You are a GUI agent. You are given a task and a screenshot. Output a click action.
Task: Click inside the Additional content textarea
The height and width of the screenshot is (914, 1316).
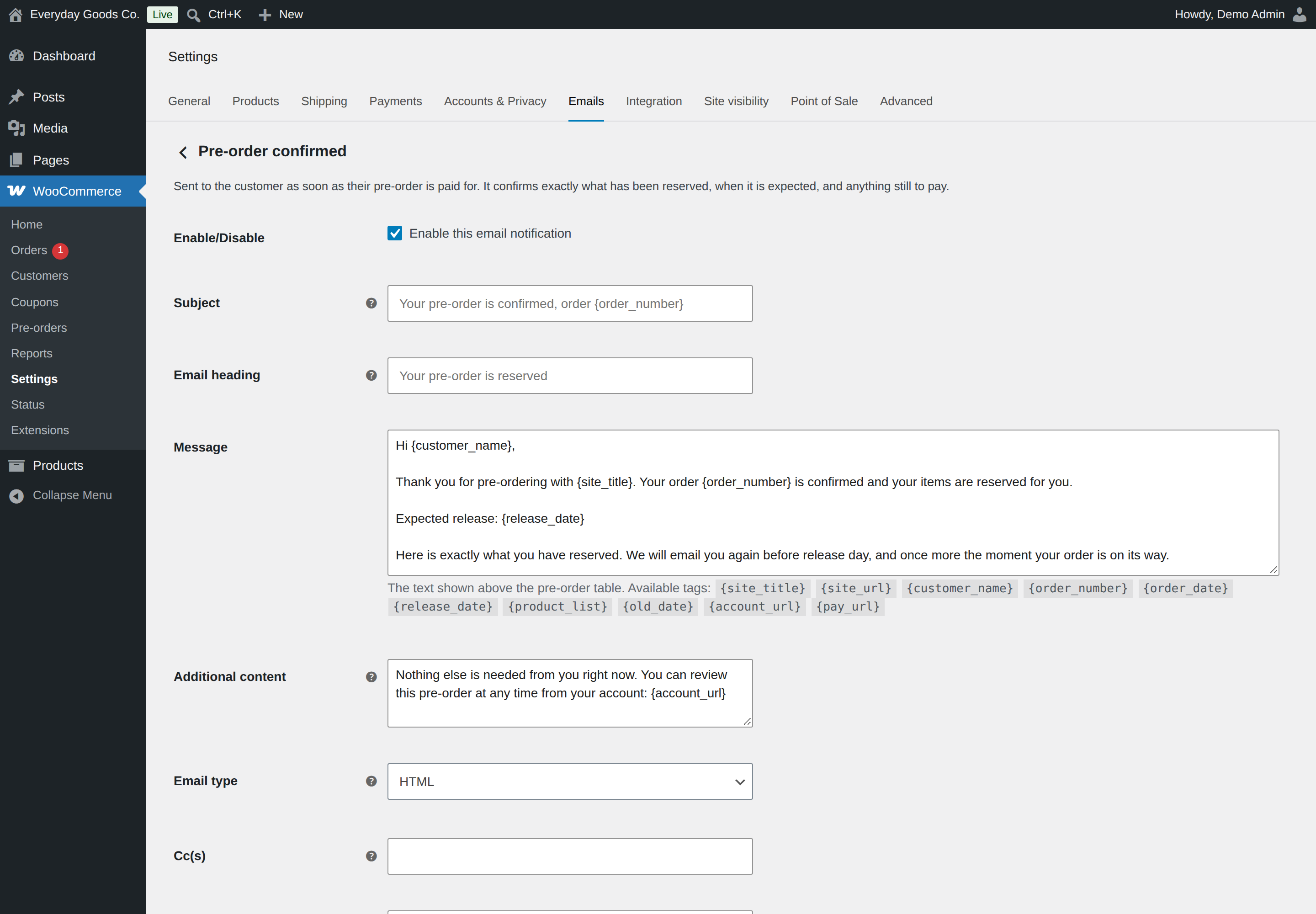click(570, 693)
